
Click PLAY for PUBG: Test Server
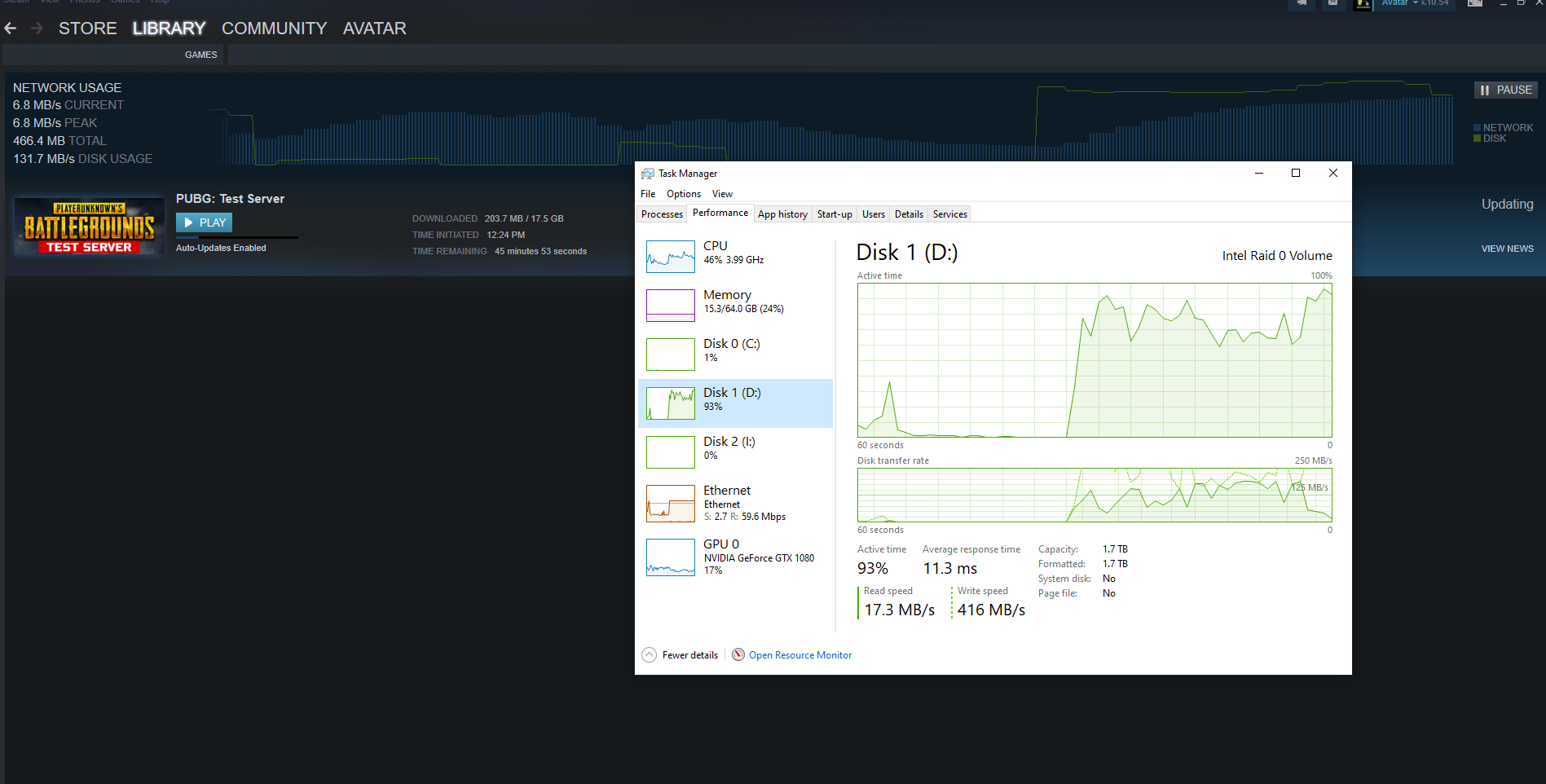[x=204, y=222]
